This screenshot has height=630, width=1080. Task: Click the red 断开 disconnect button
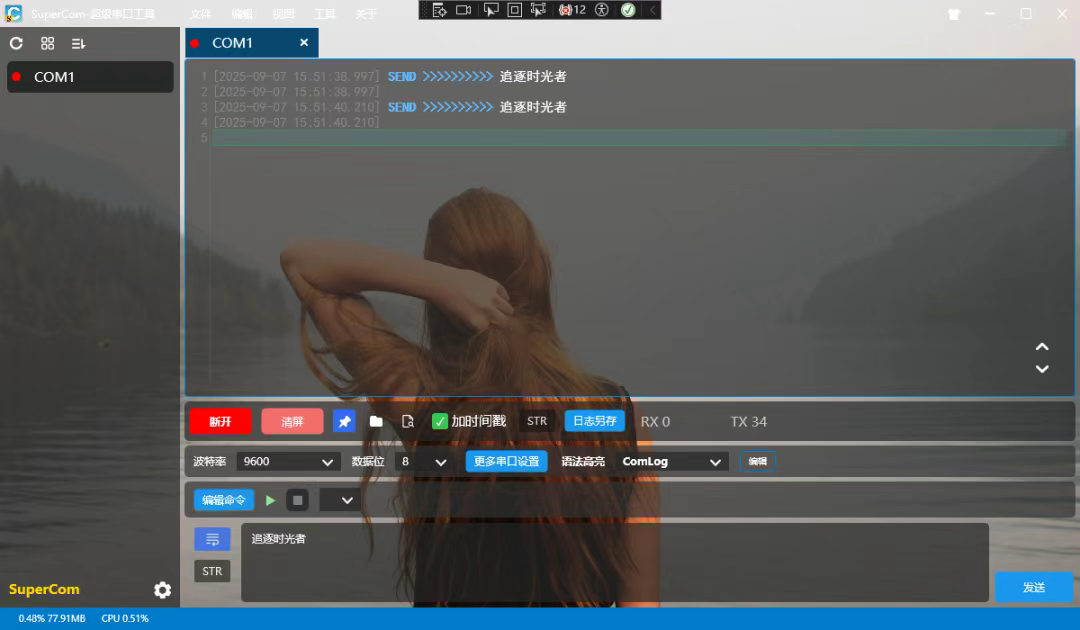(x=220, y=421)
